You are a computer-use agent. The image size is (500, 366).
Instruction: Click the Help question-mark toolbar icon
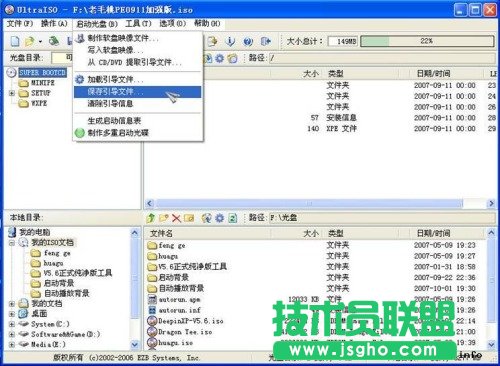[248, 41]
